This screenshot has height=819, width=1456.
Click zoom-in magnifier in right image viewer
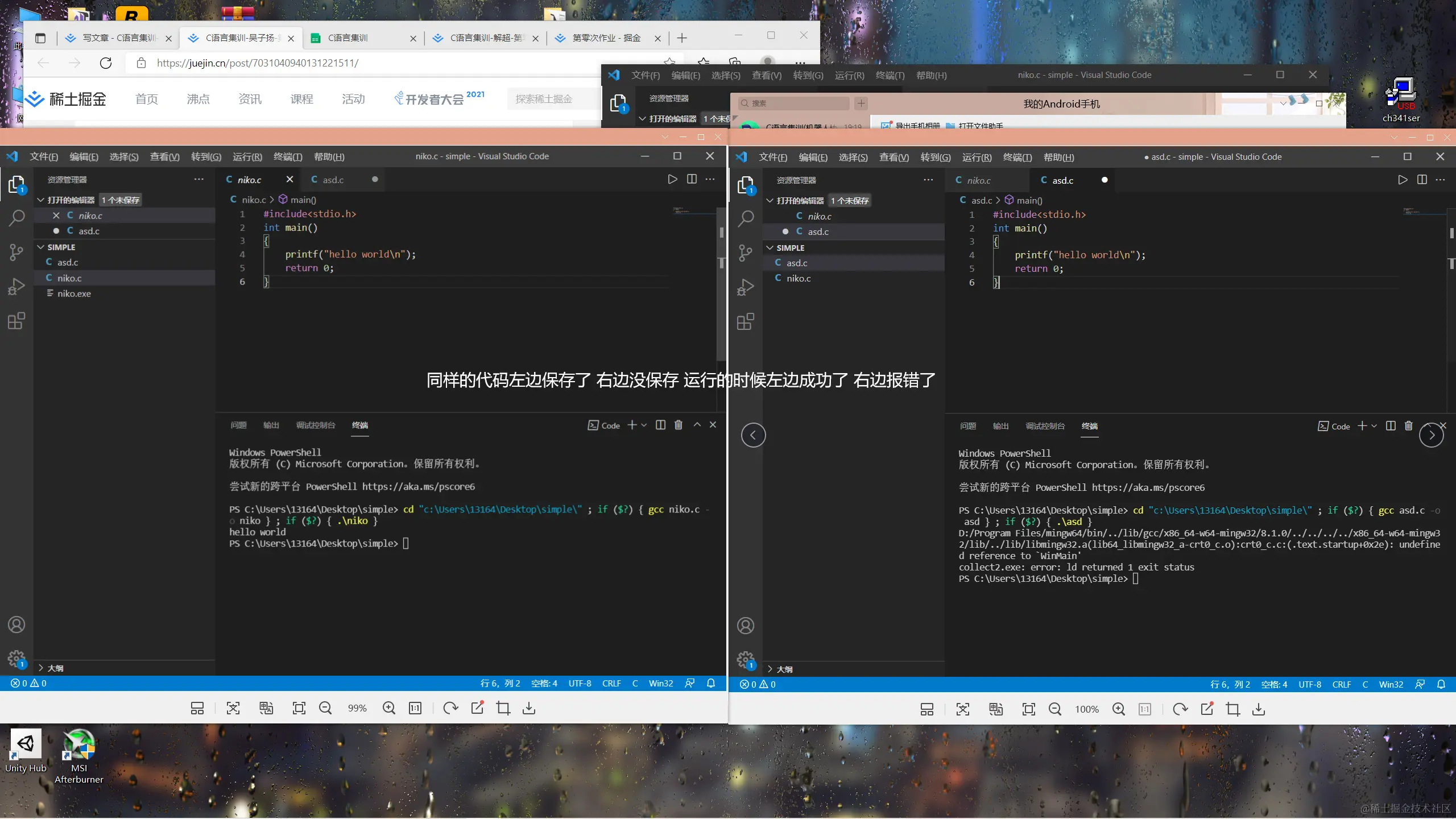[x=1118, y=709]
